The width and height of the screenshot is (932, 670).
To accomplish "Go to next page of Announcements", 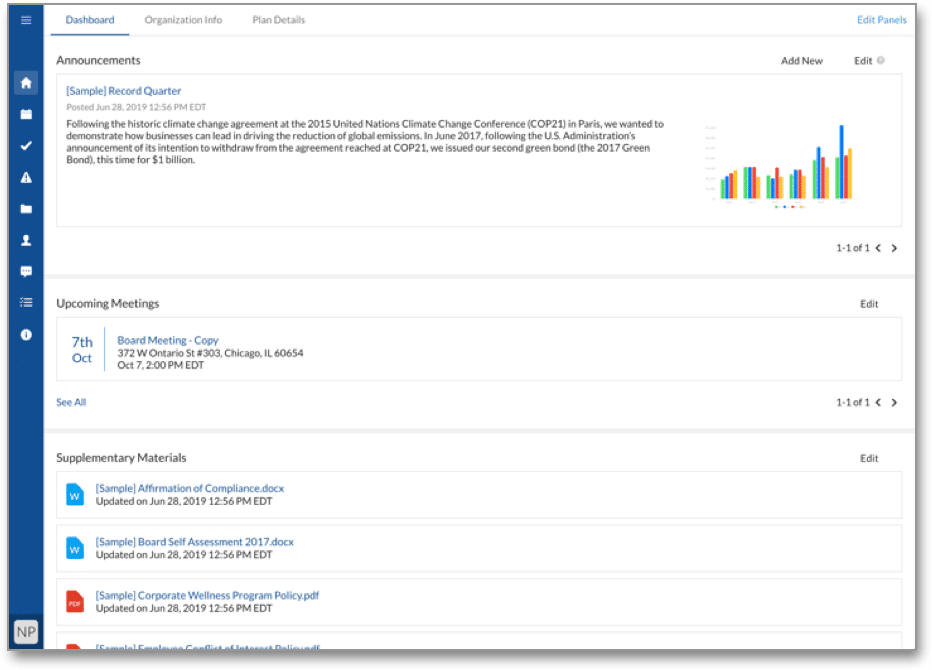I will [894, 248].
